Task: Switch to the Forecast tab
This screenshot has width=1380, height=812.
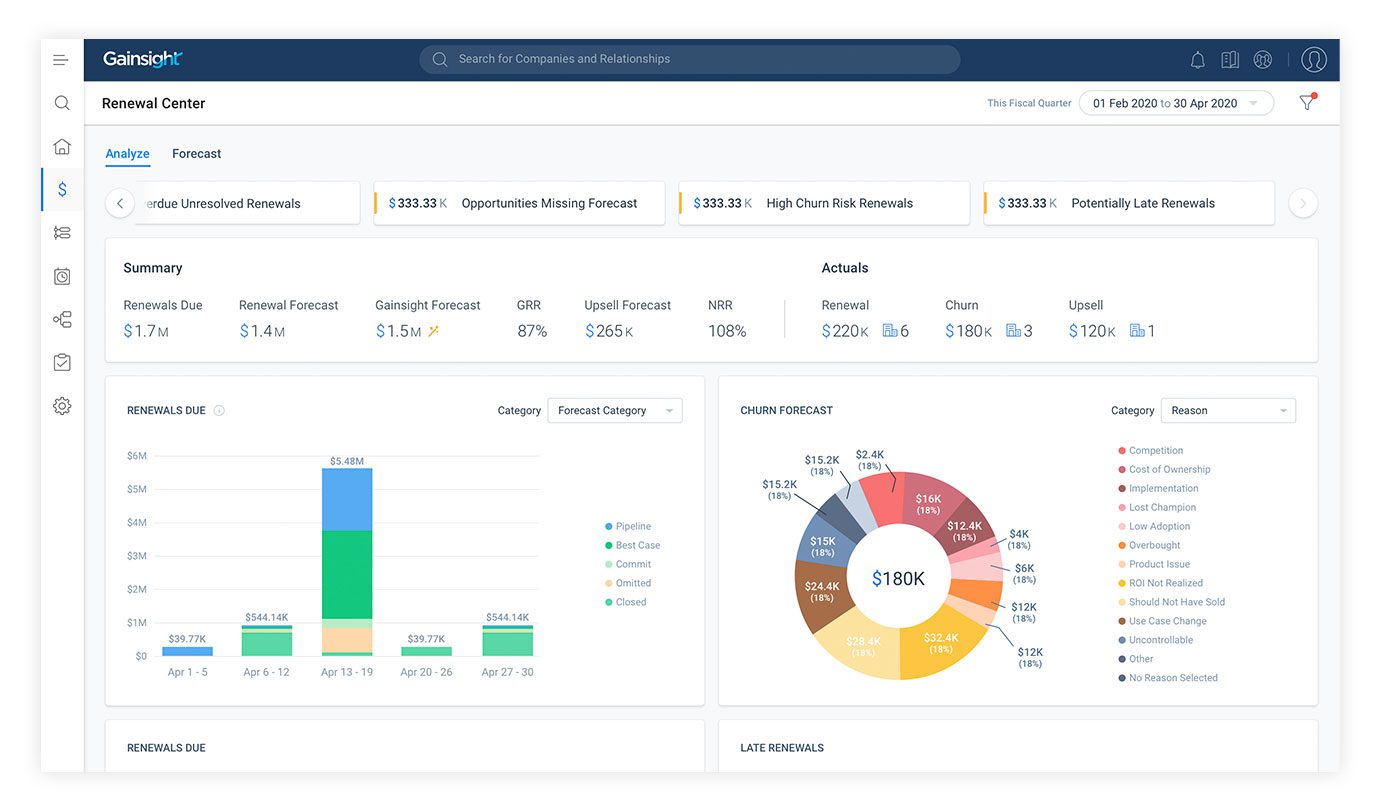Action: tap(196, 154)
